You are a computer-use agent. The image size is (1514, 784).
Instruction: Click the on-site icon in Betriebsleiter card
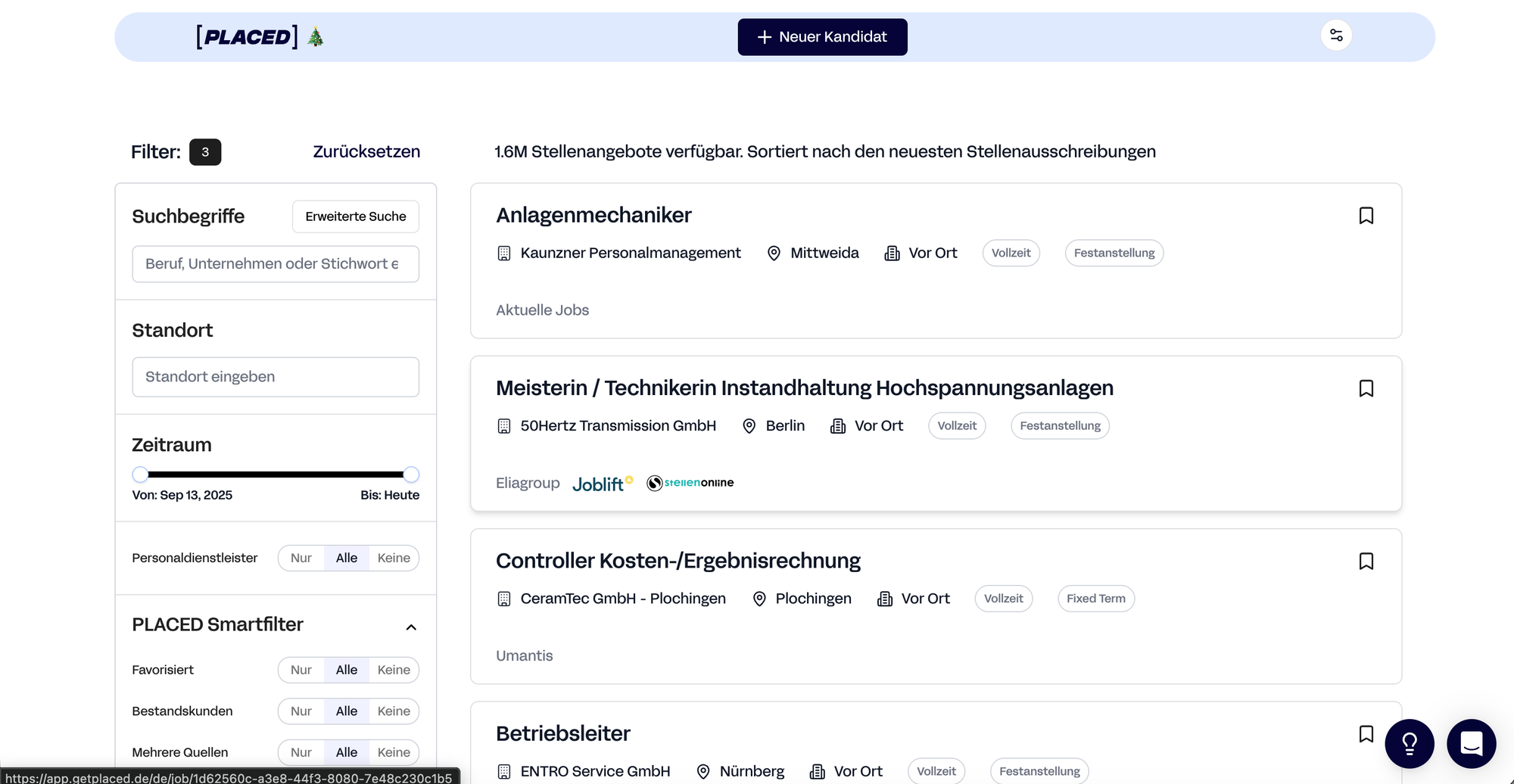pyautogui.click(x=818, y=771)
